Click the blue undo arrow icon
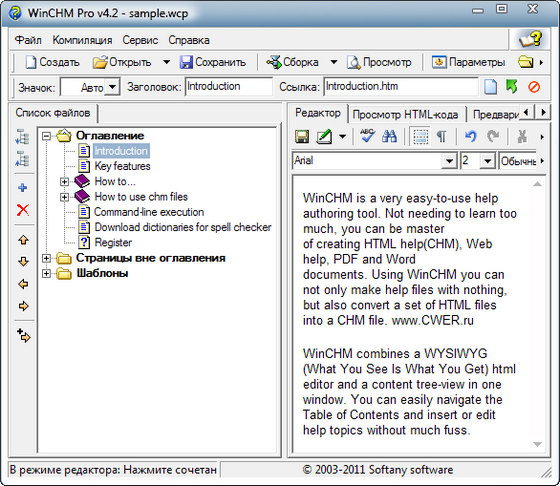 470,136
